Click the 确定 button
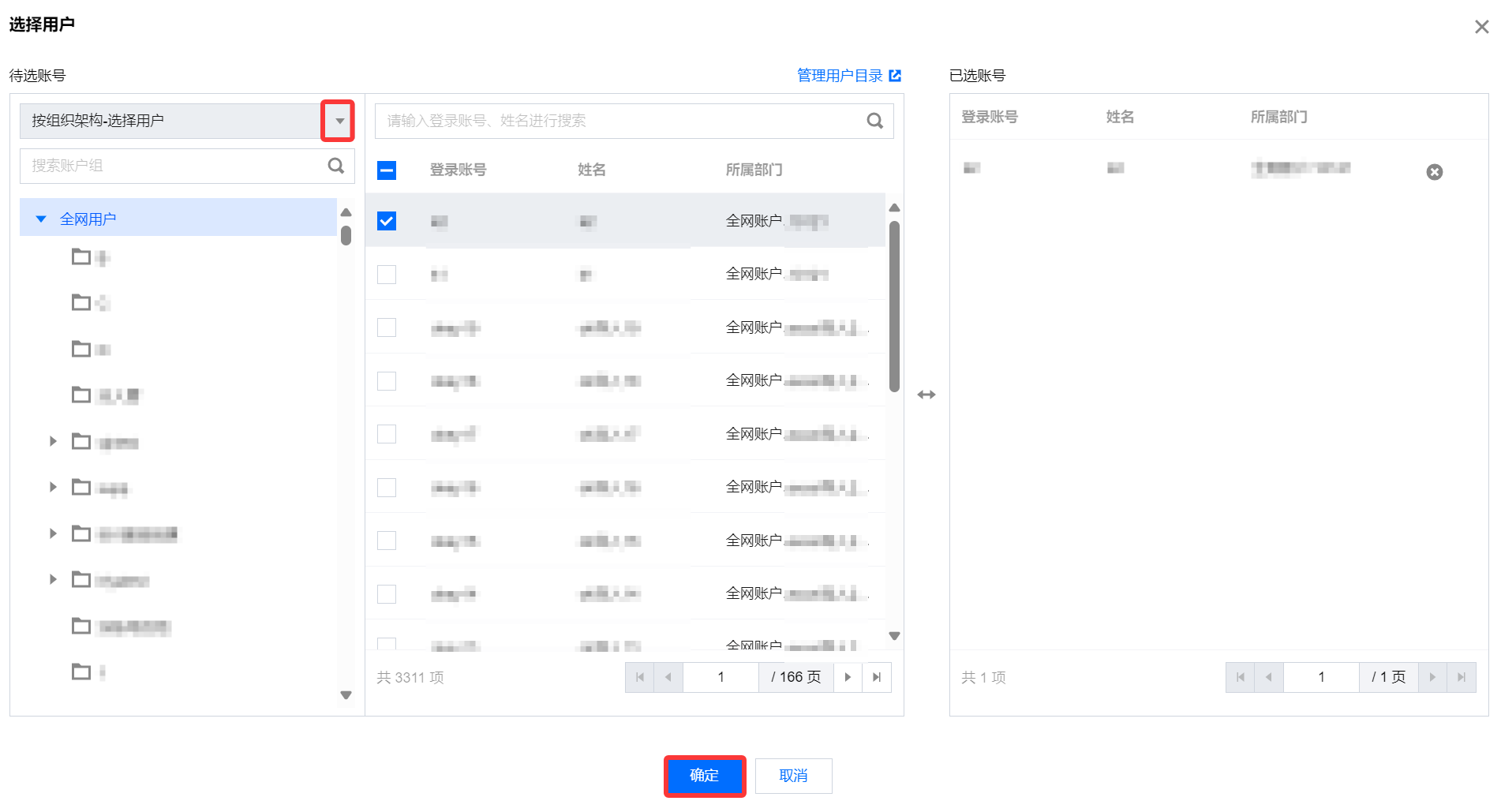Viewport: 1501px width, 812px height. tap(704, 776)
